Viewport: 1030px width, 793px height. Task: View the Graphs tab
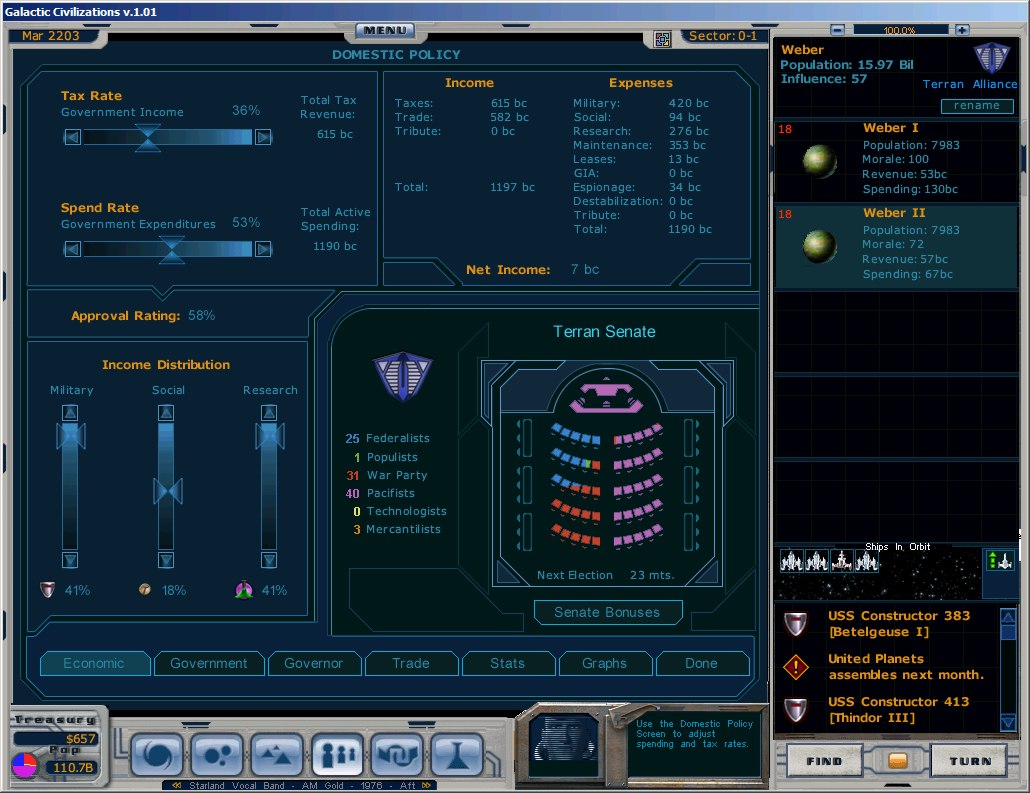(x=604, y=664)
